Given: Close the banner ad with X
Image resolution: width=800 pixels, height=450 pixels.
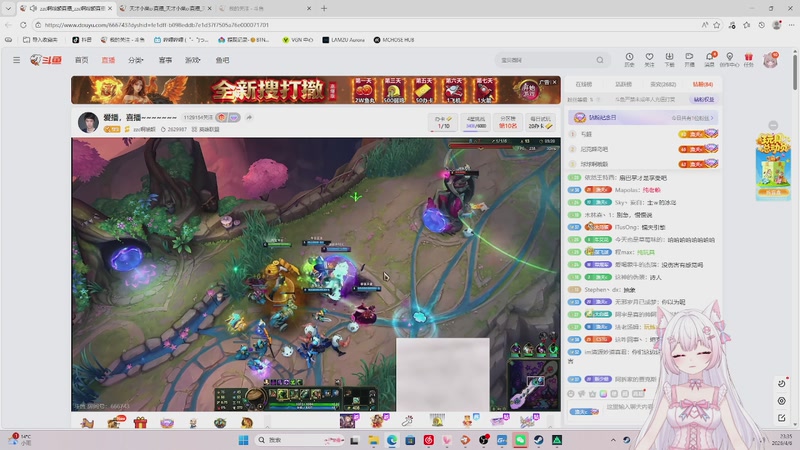Looking at the screenshot, I should (555, 82).
